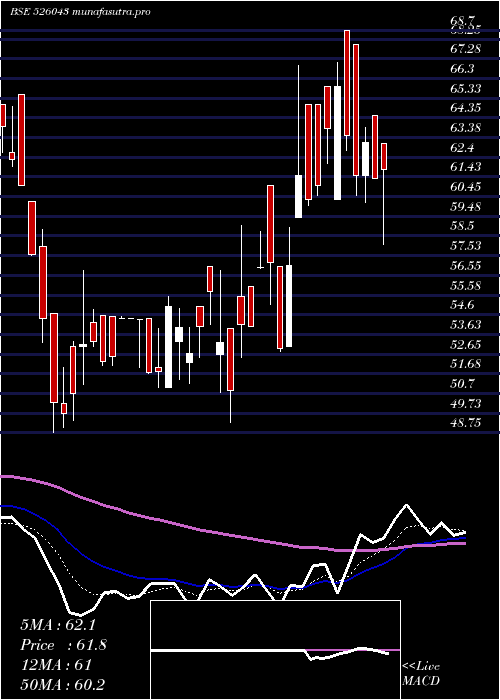
Task: Select the 66.3 price axis label
Action: point(462,69)
